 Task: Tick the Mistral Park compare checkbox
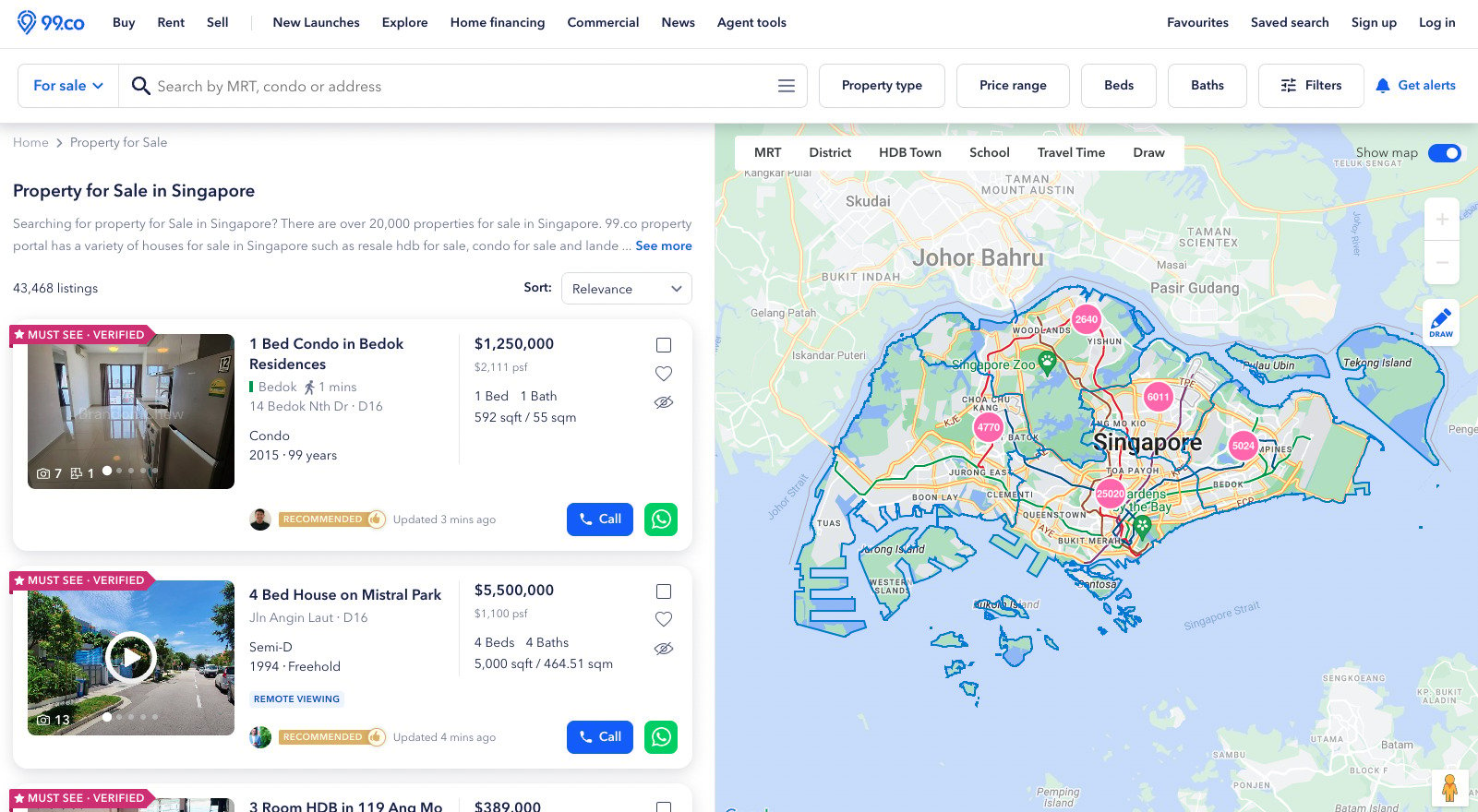664,591
